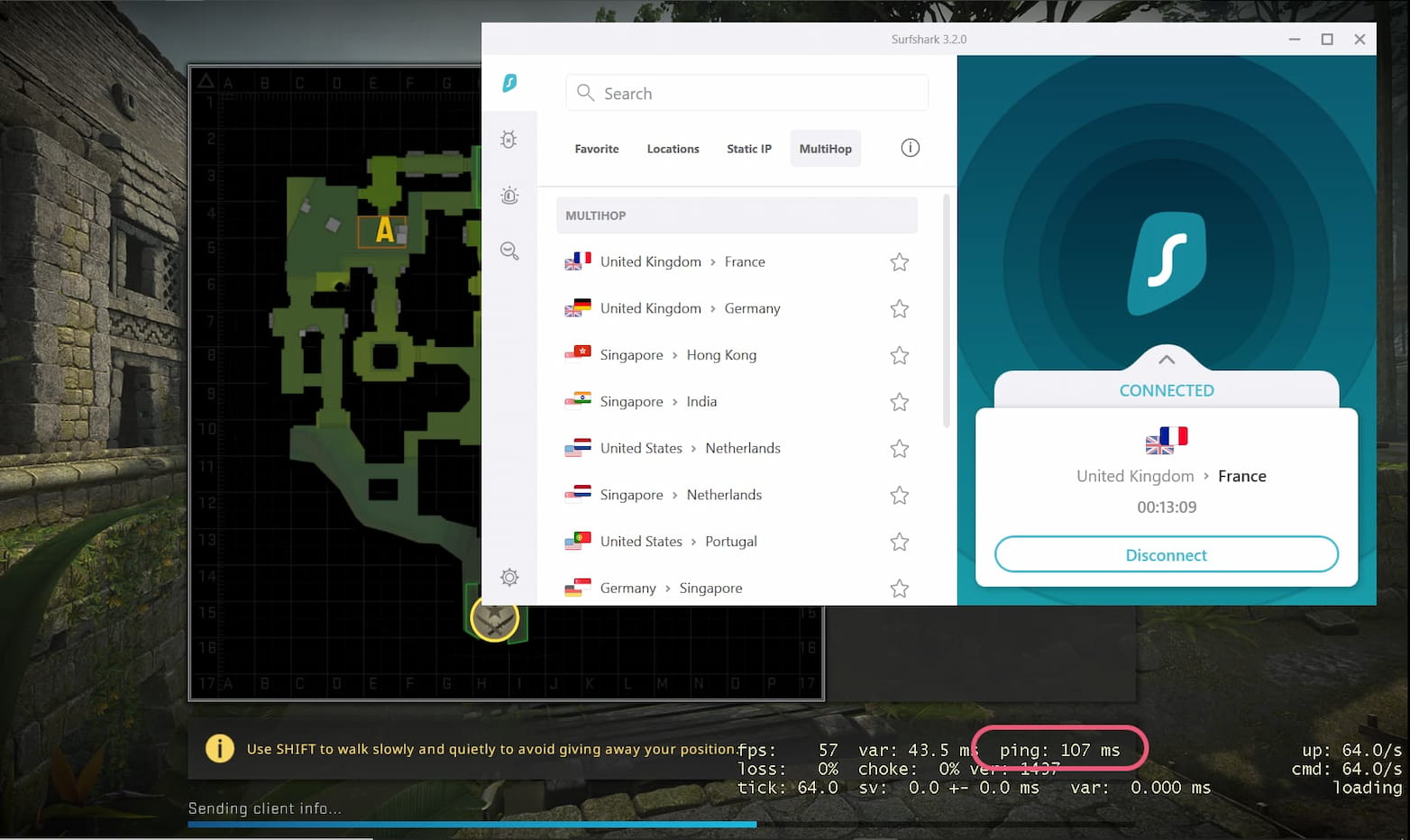Click the Search locations field
The image size is (1410, 840).
pyautogui.click(x=746, y=93)
